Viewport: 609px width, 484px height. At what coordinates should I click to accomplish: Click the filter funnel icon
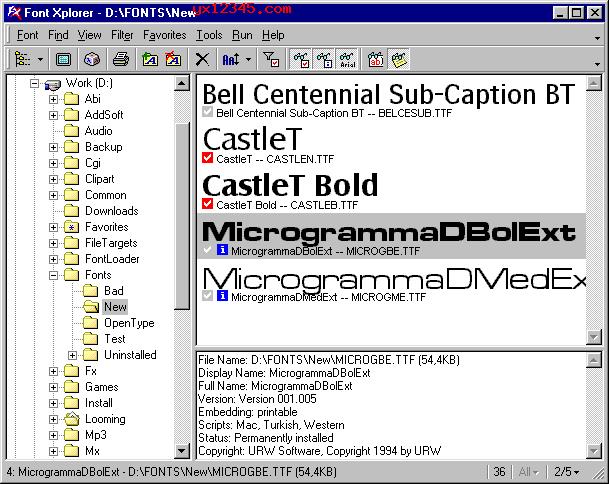pos(271,60)
